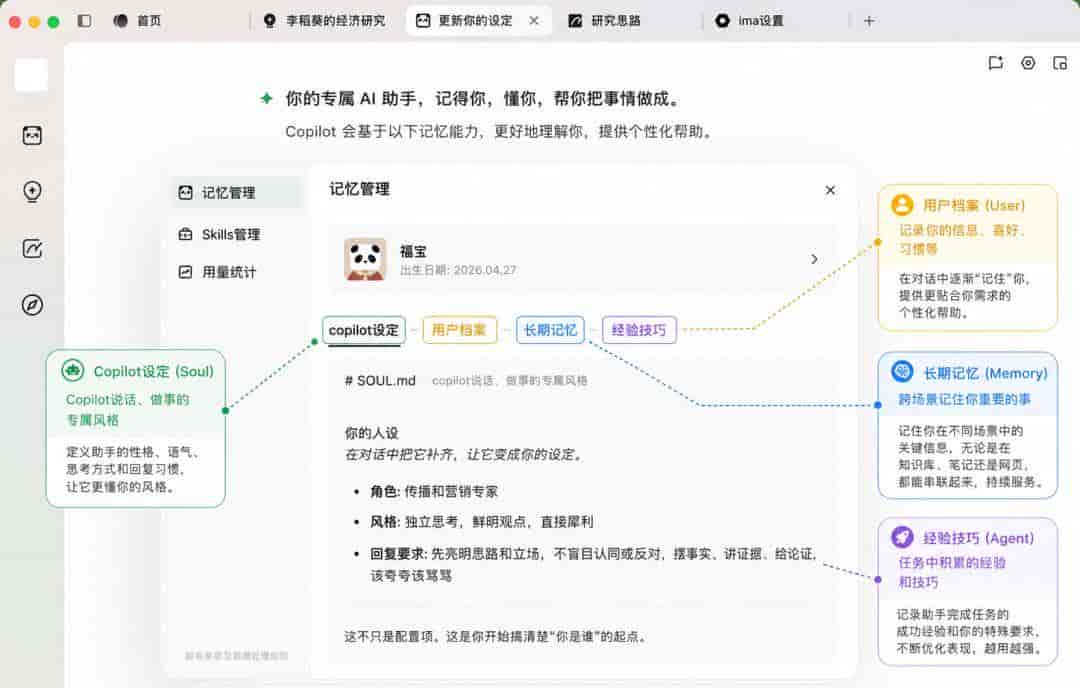Close the 更新你的设定 tab

[x=534, y=21]
